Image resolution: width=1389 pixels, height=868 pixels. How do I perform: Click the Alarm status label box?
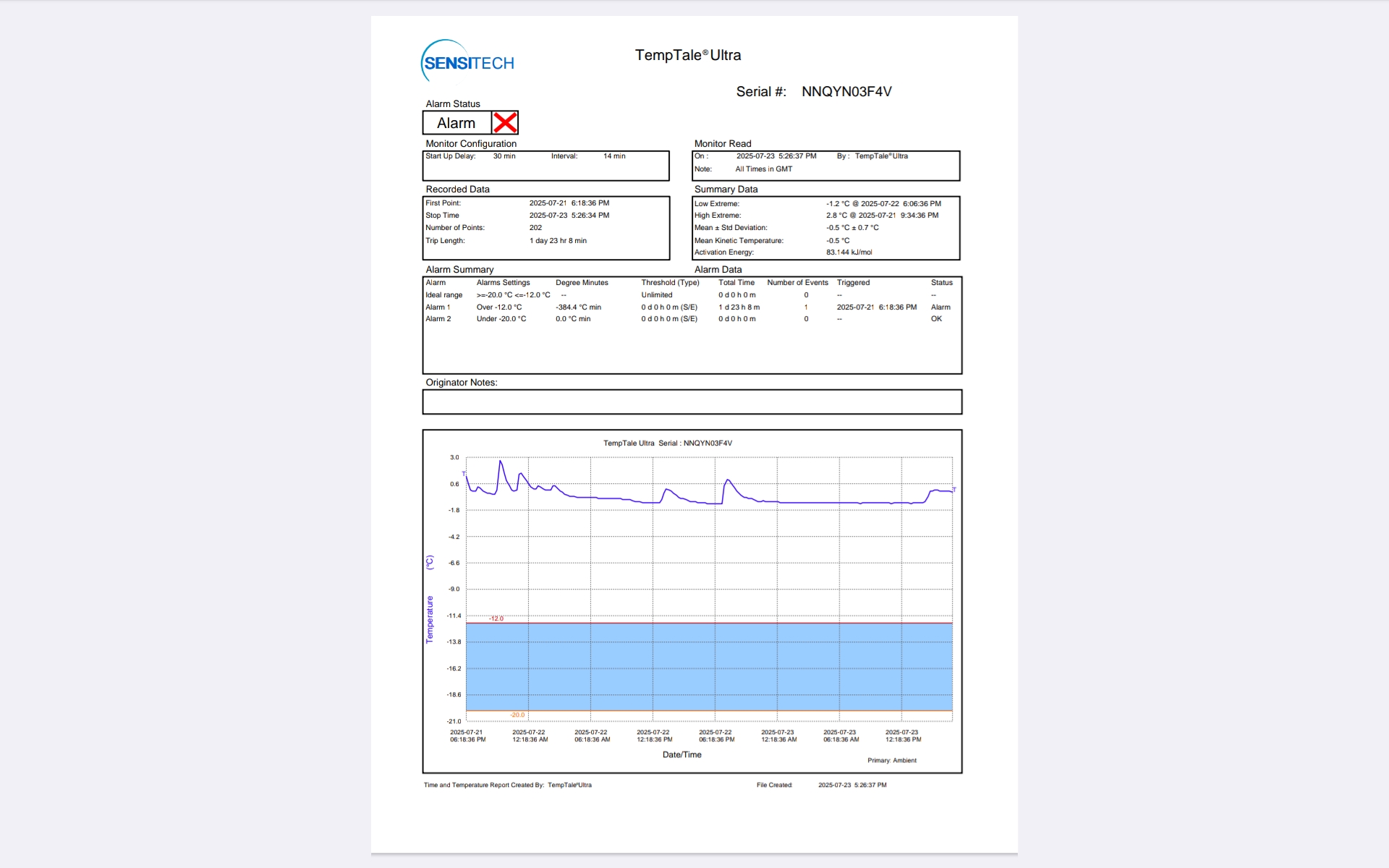(456, 123)
